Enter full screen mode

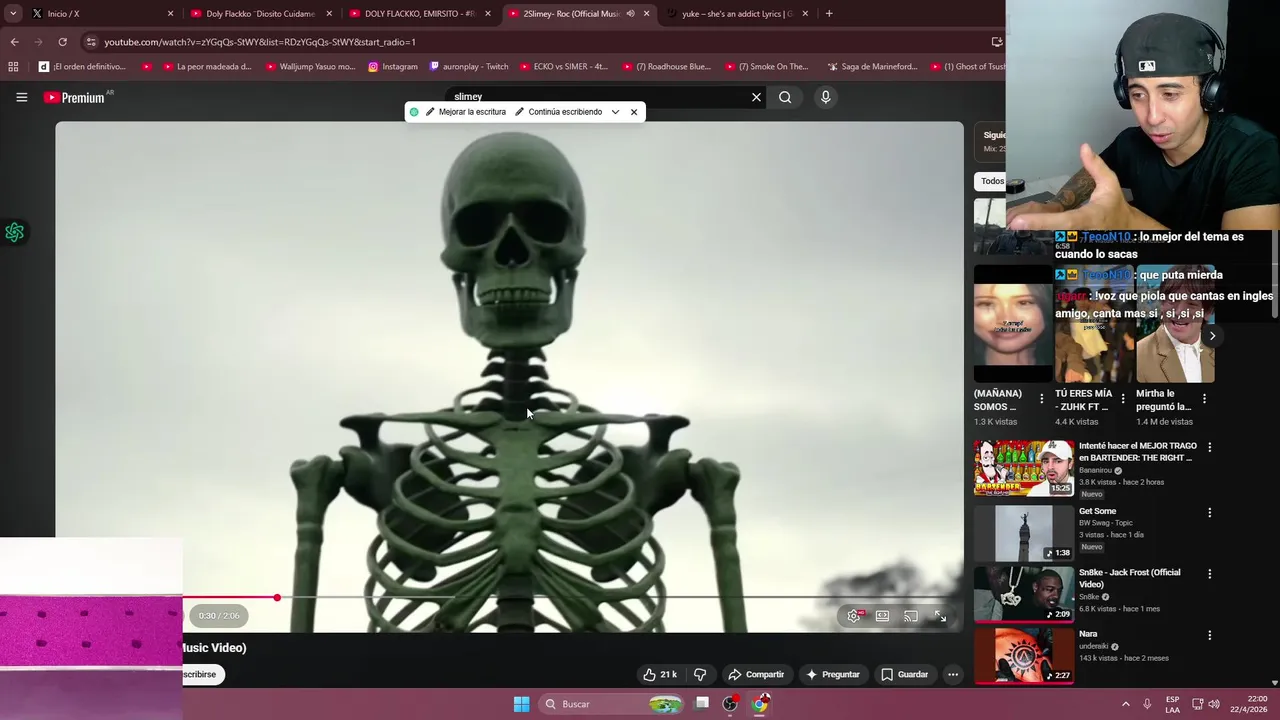pos(940,616)
